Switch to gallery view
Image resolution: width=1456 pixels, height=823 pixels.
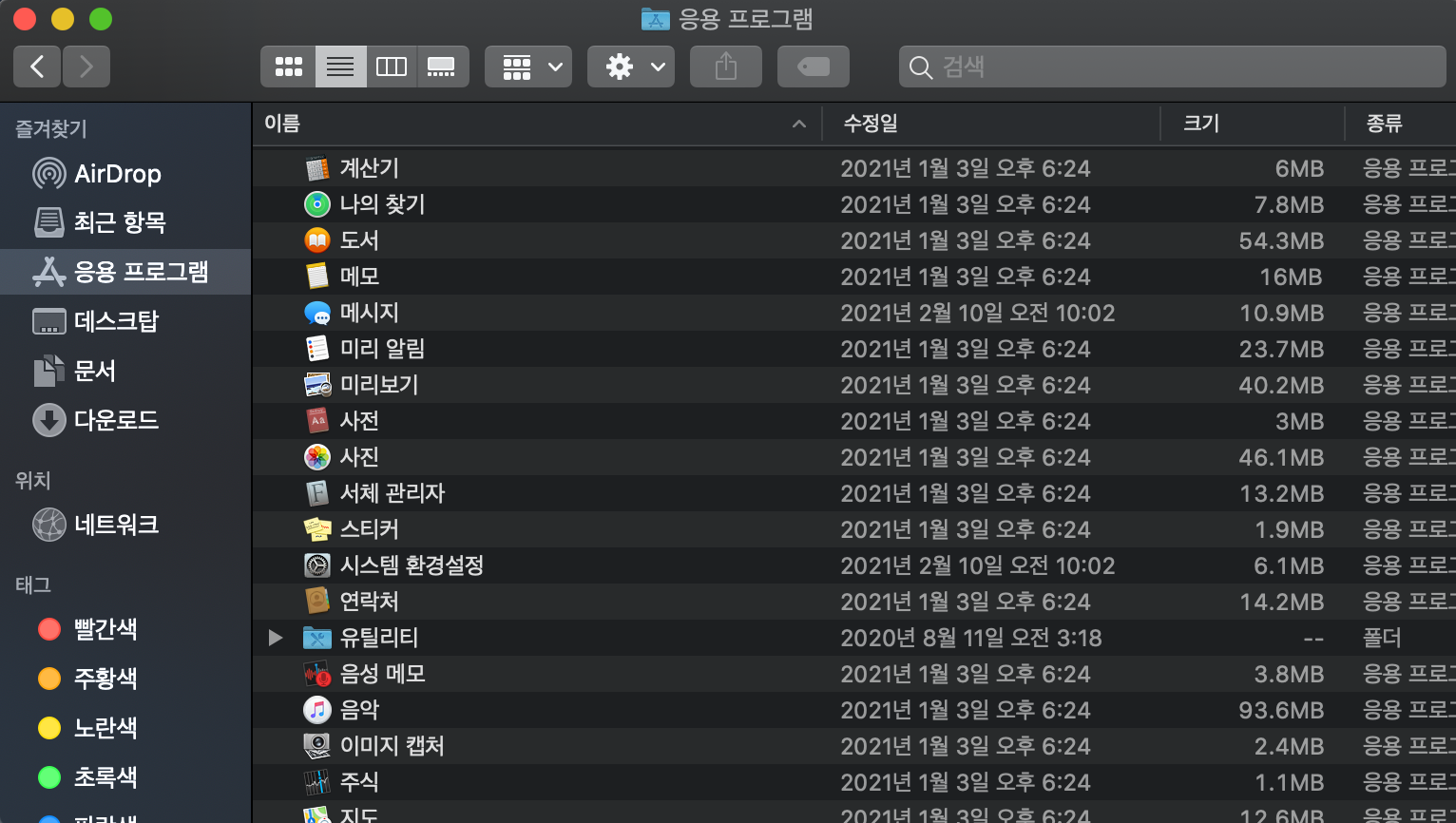click(x=443, y=67)
